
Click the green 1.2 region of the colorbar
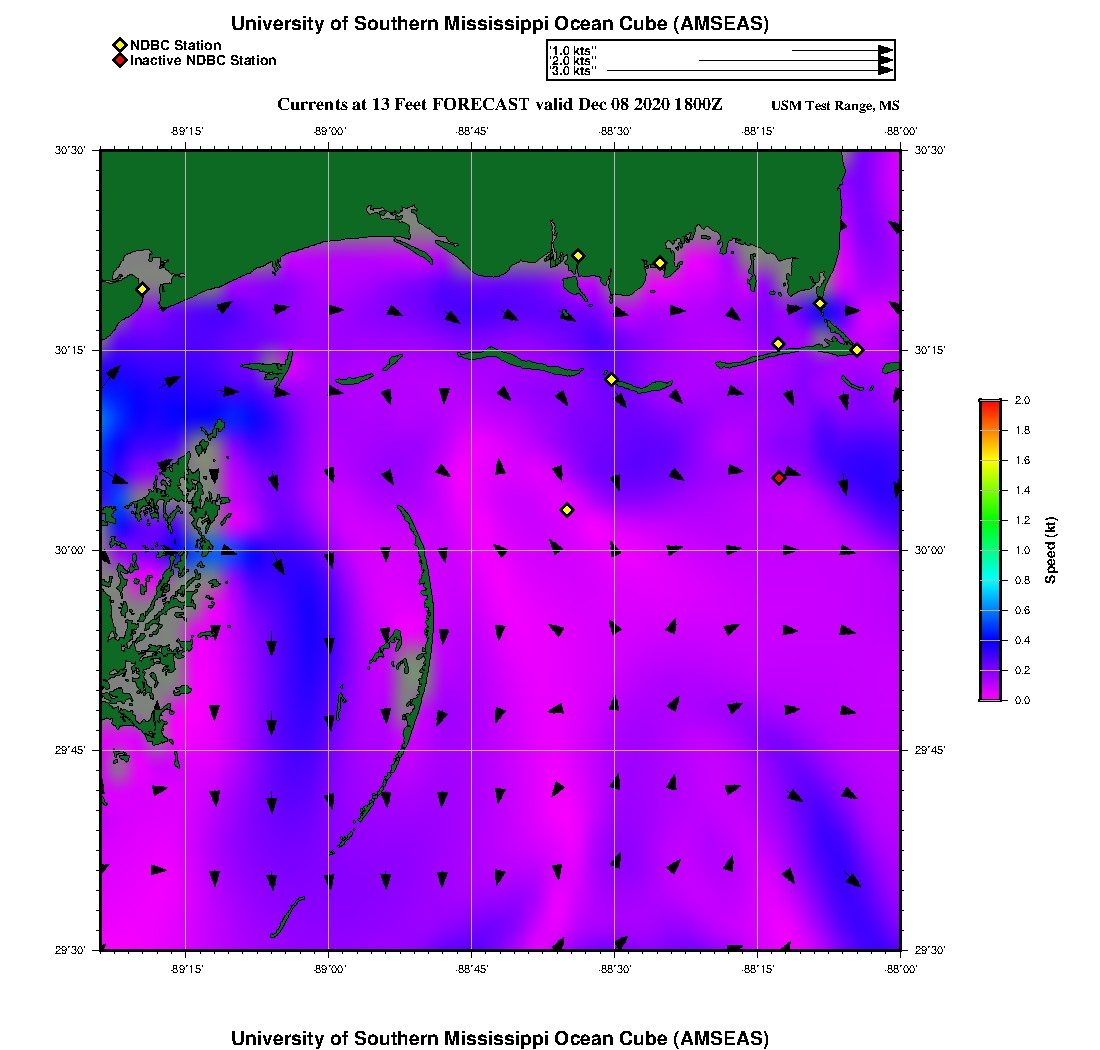[990, 520]
